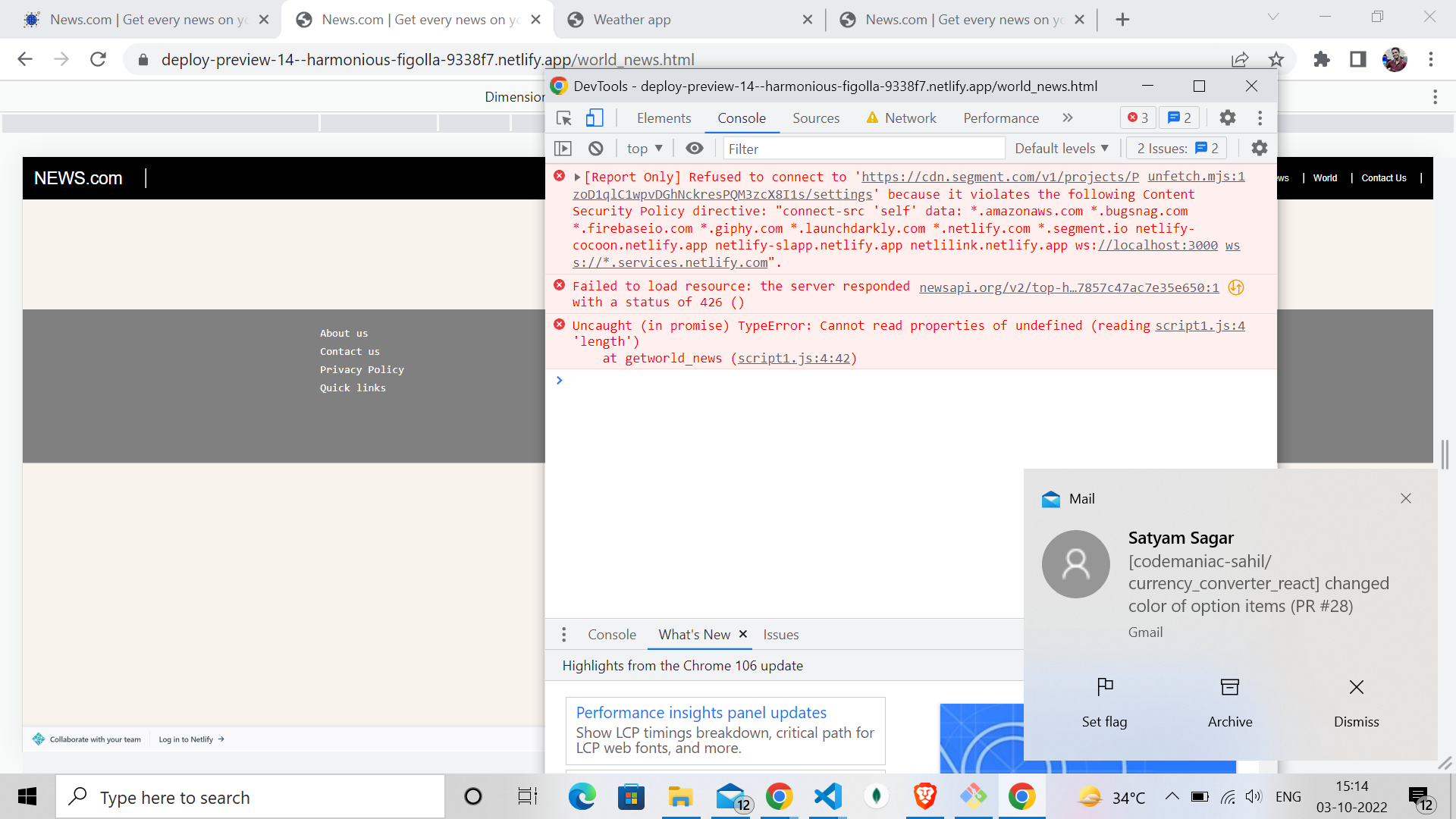Launch Visual Studio Code from the taskbar
Viewport: 1456px width, 819px height.
click(827, 796)
